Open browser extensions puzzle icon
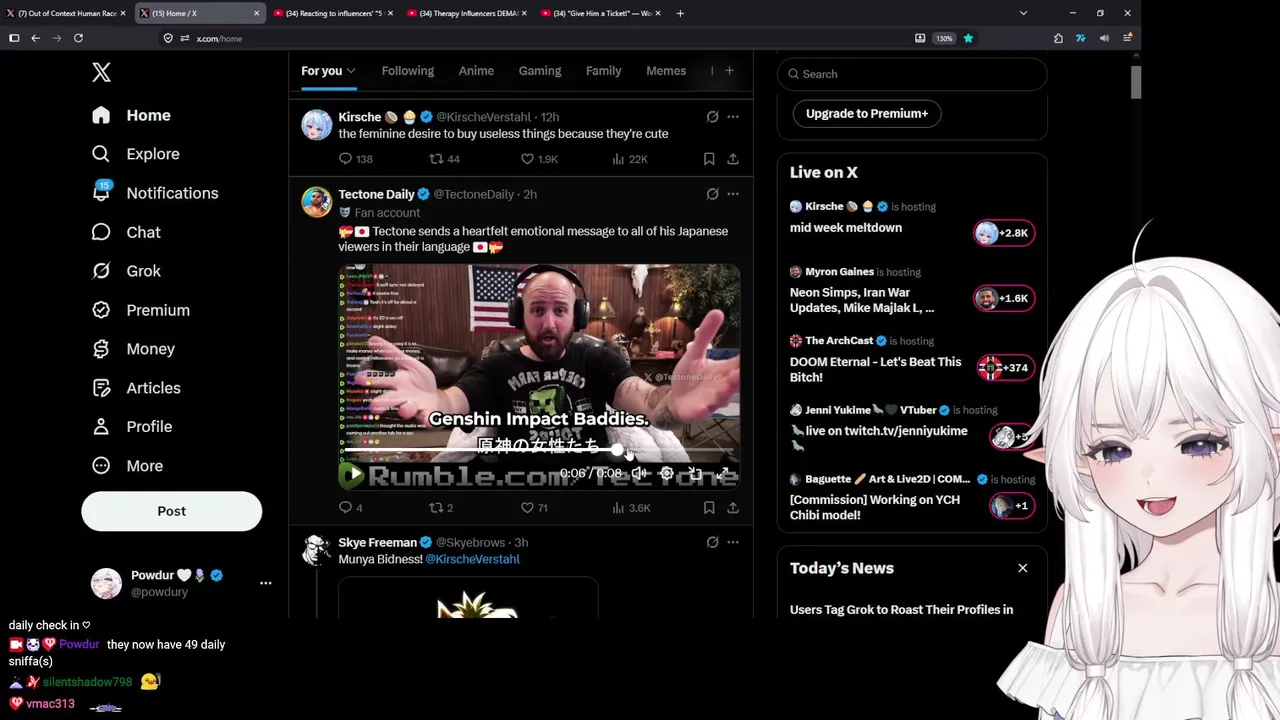This screenshot has height=720, width=1280. (1058, 38)
